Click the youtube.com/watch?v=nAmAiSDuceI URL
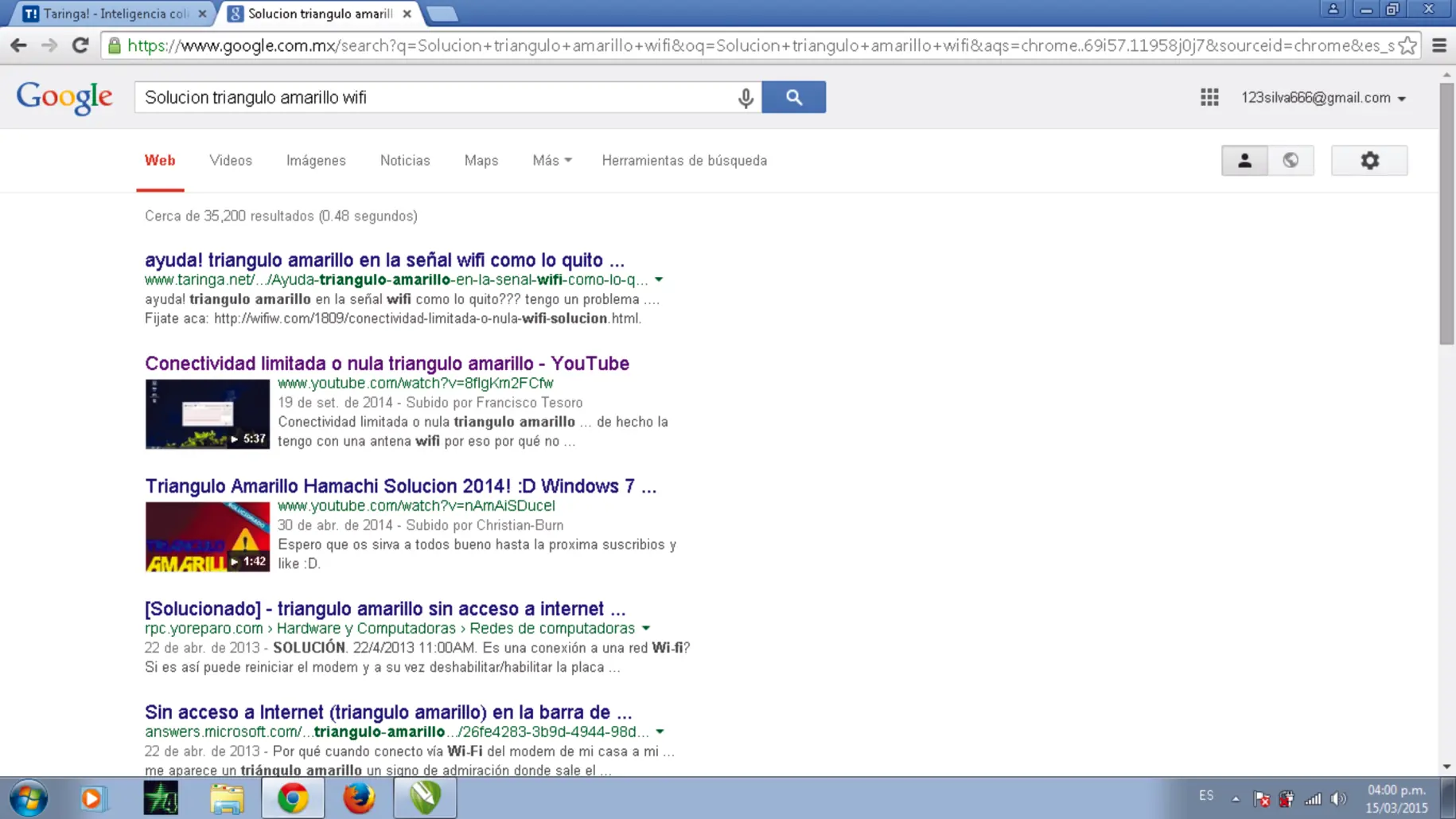 416,505
